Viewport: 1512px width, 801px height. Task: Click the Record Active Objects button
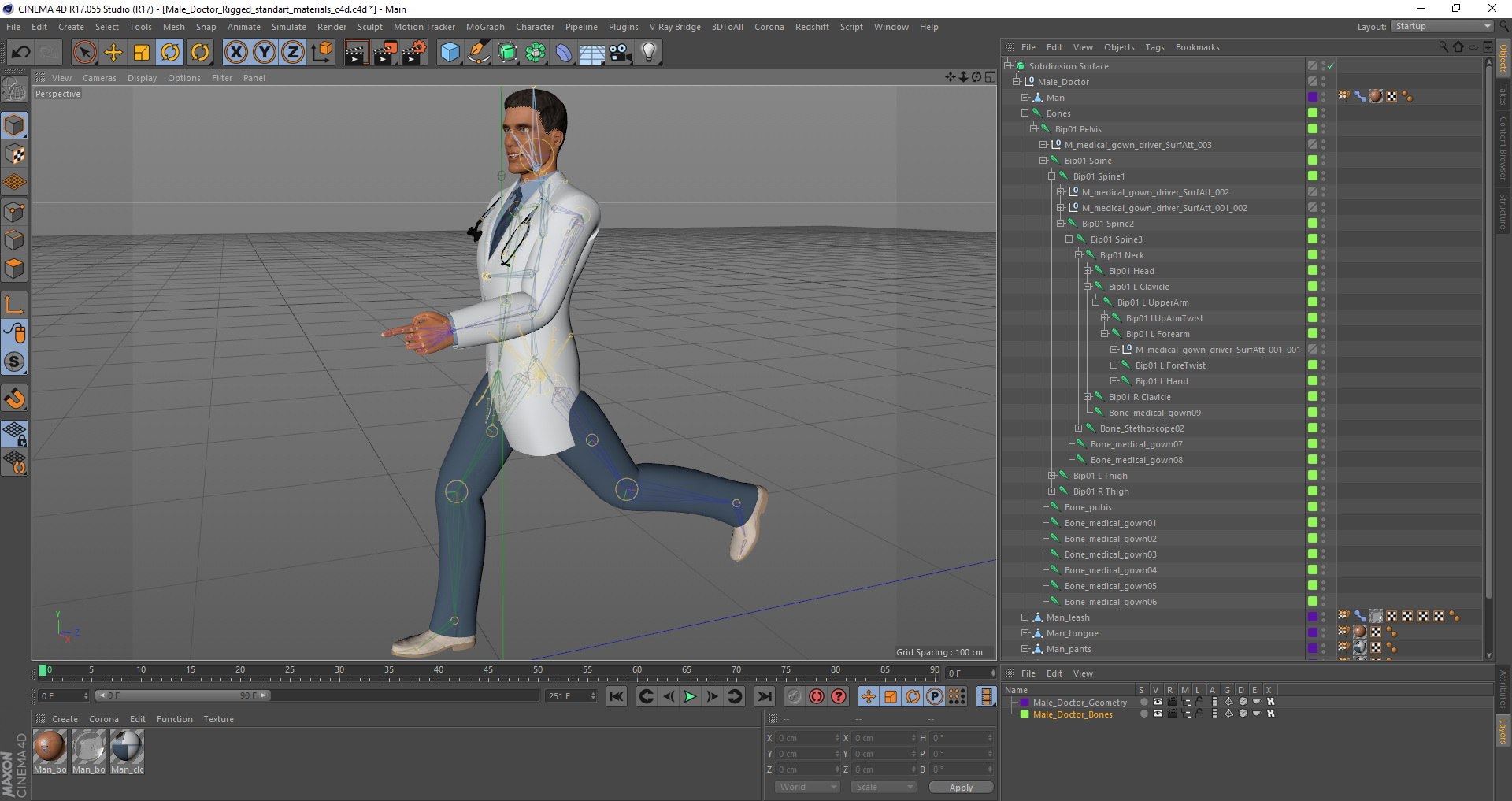point(795,696)
